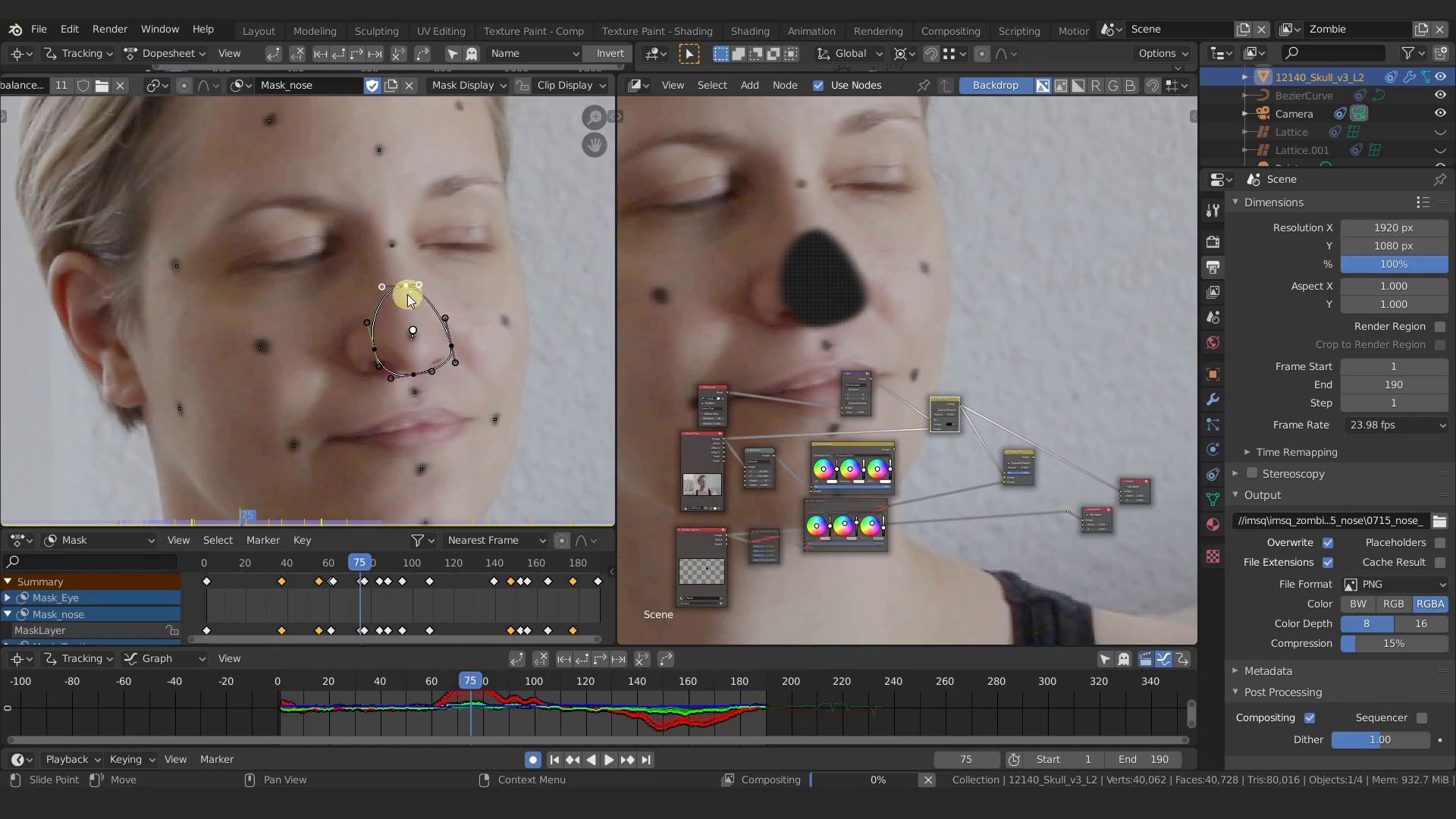Toggle the Backdrop button
The image size is (1456, 819).
point(995,86)
